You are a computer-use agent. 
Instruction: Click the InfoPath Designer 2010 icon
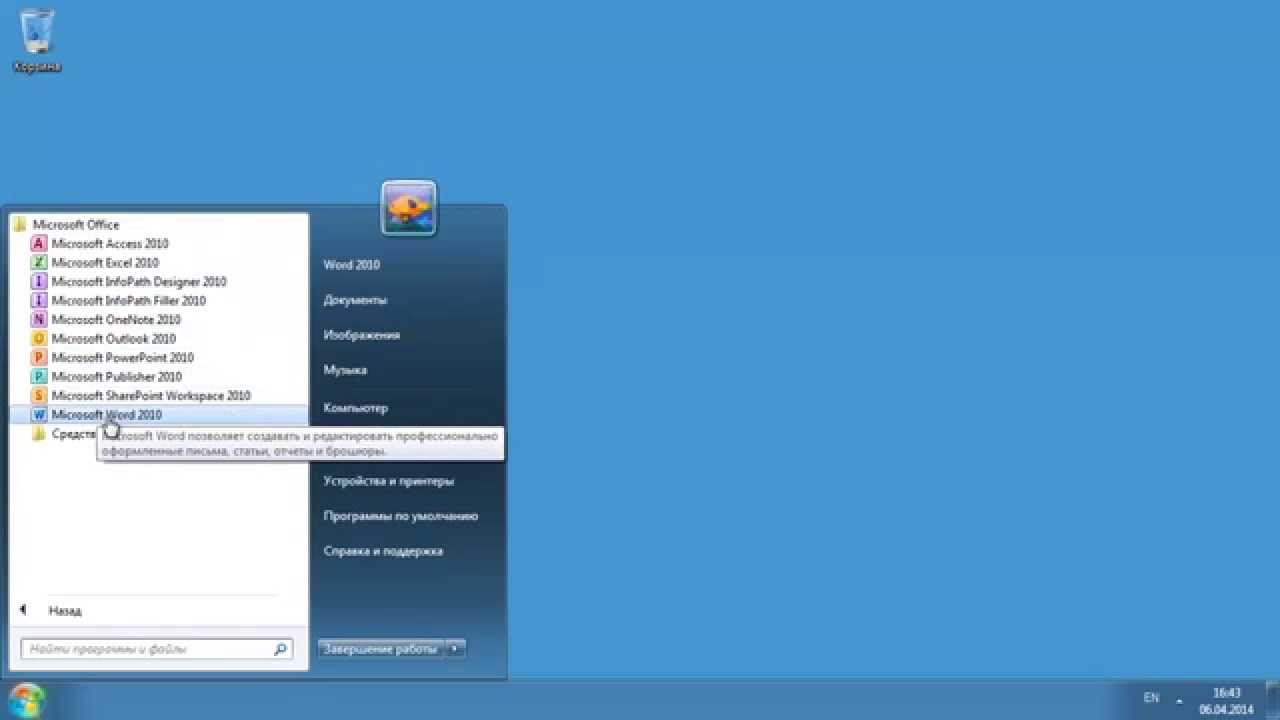point(39,282)
